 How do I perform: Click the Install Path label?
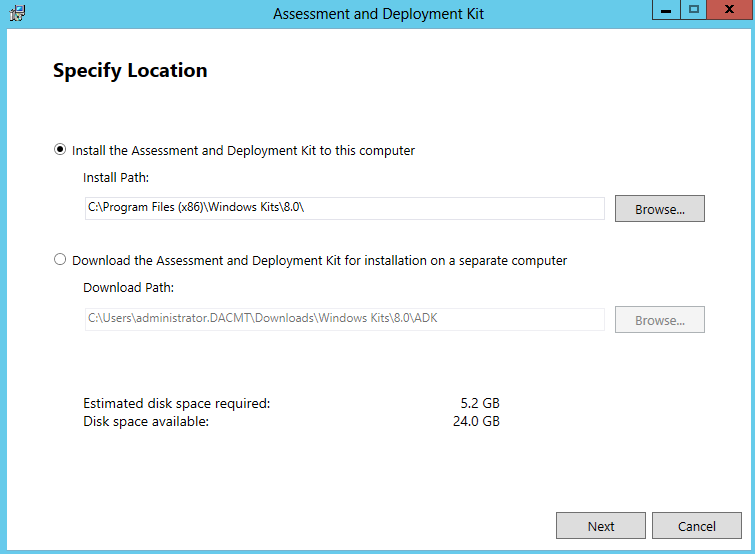pyautogui.click(x=116, y=178)
